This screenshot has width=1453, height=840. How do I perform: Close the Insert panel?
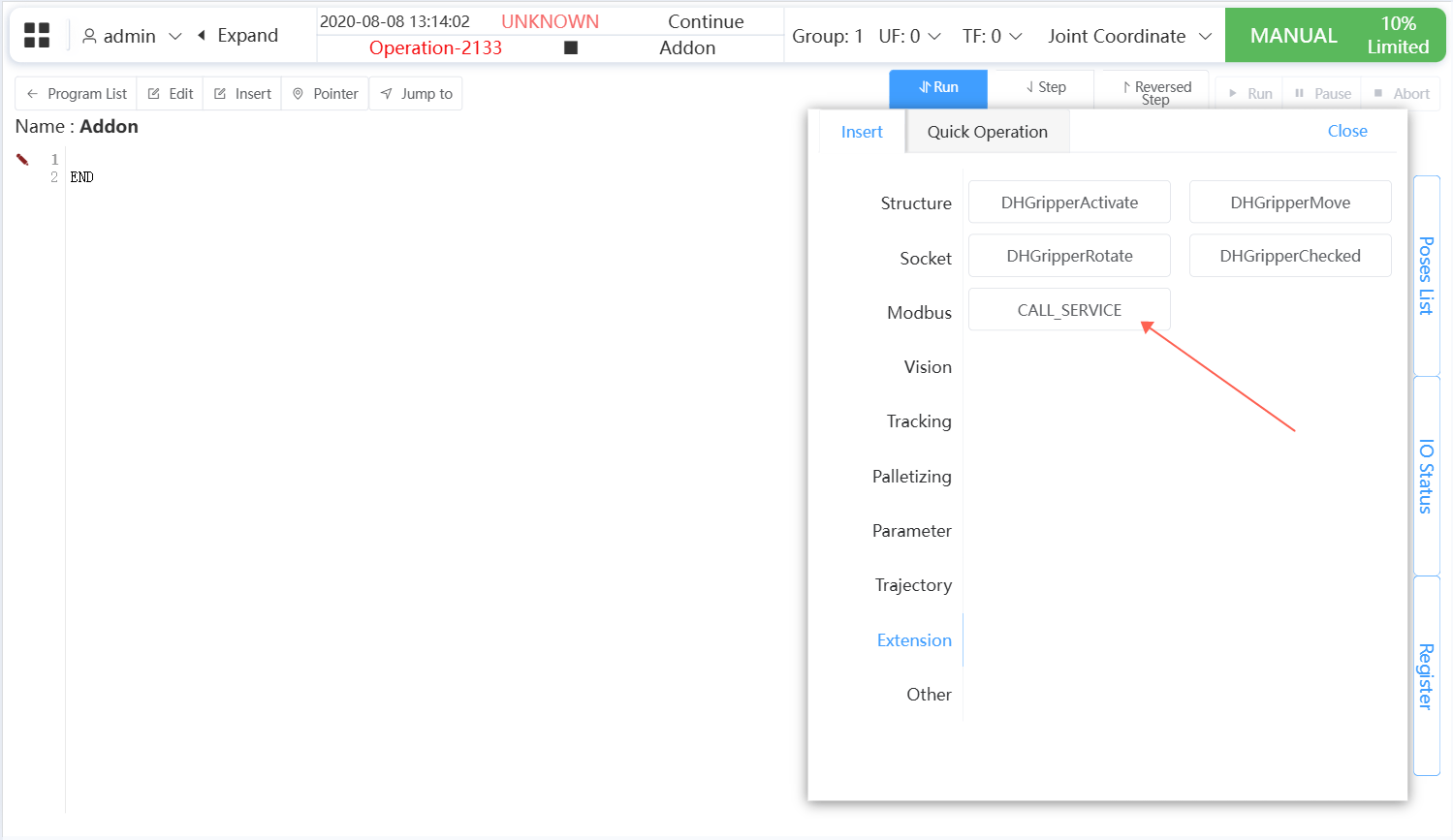tap(1346, 131)
